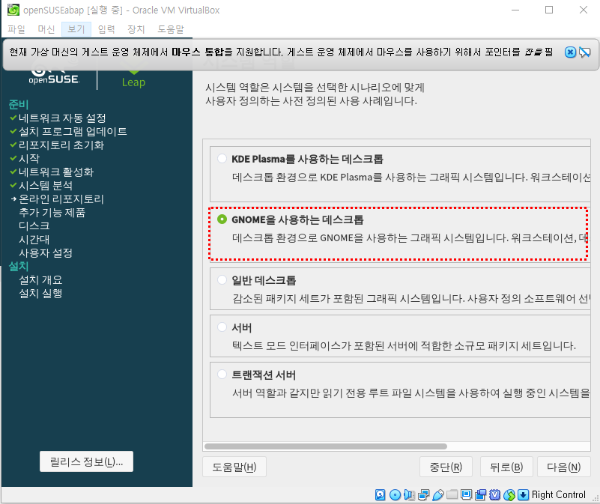Click the 시간대 sidebar step
The image size is (600, 504).
pos(34,240)
